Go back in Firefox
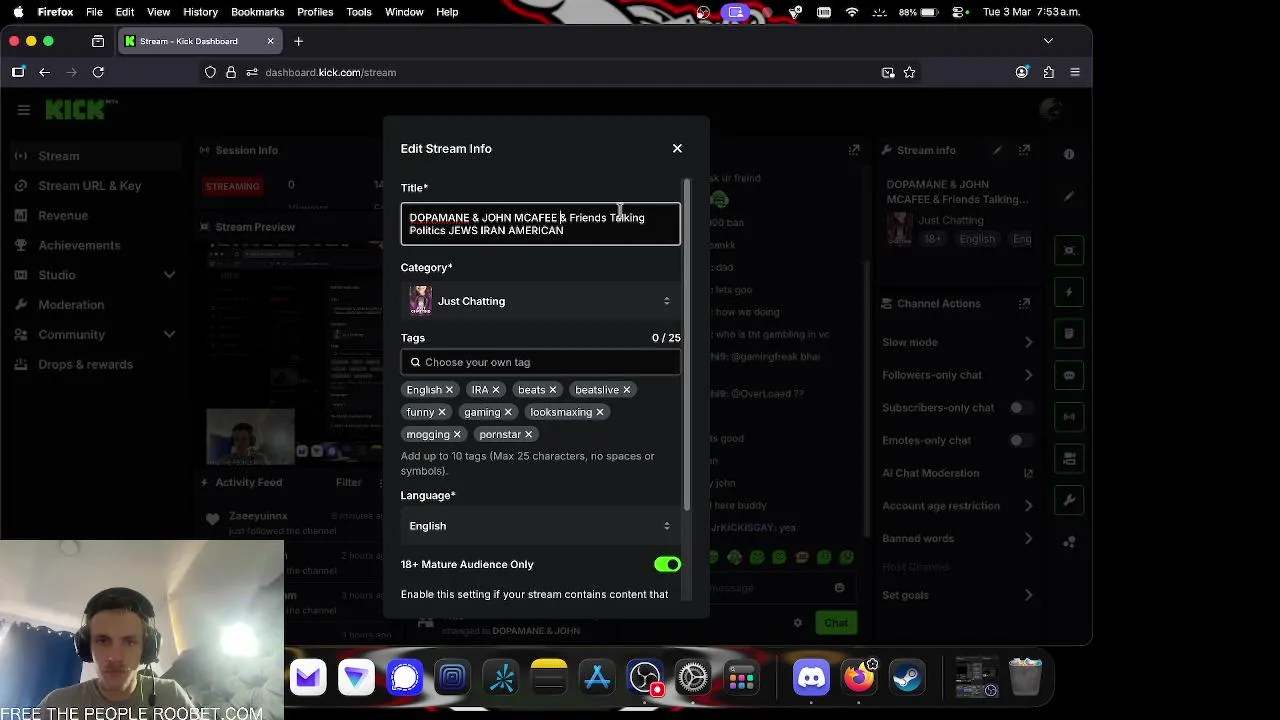Screen dimensions: 1280x720 click(x=44, y=72)
